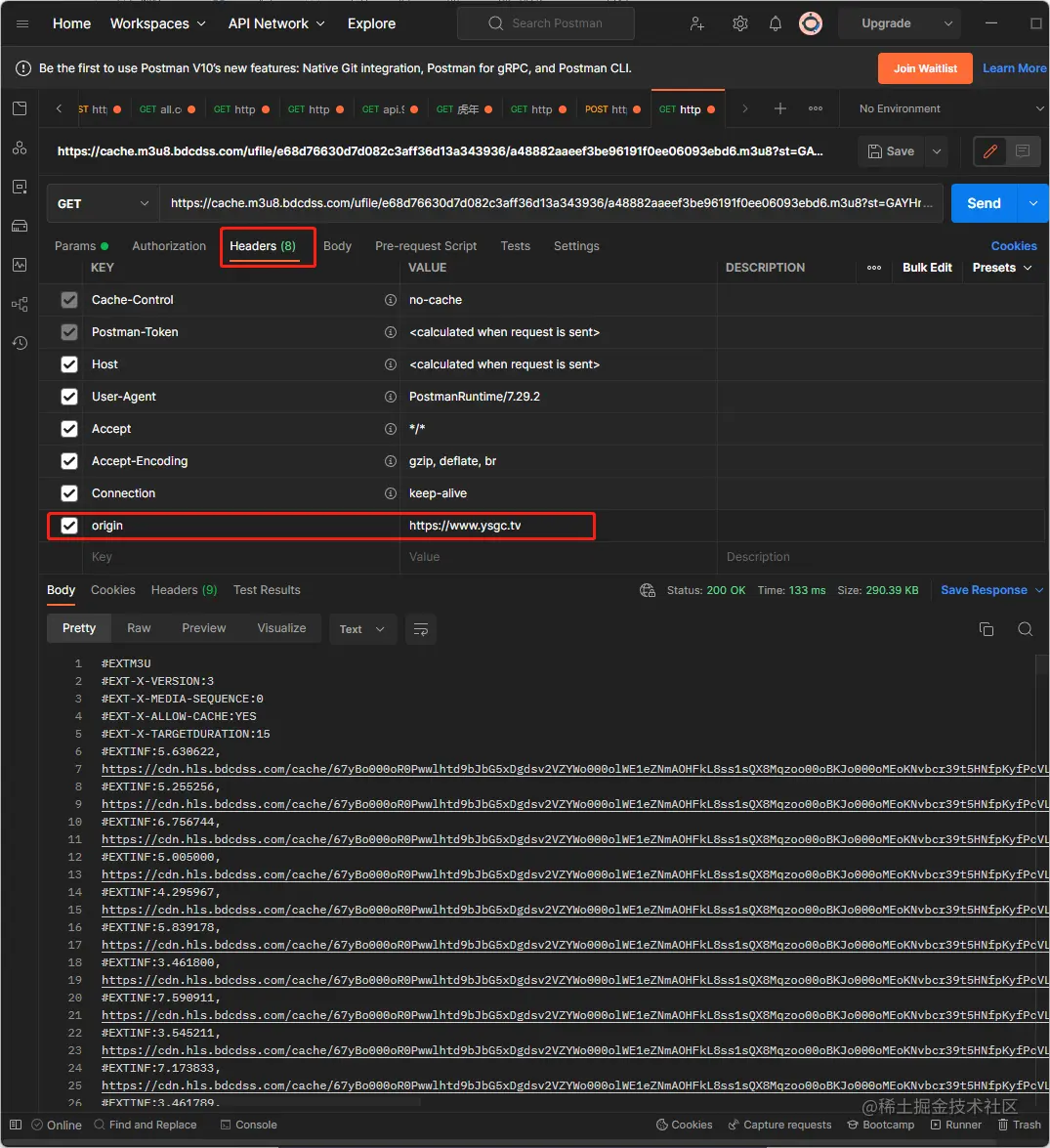1050x1148 pixels.
Task: Open the Upgrade dropdown arrow
Action: pyautogui.click(x=948, y=23)
